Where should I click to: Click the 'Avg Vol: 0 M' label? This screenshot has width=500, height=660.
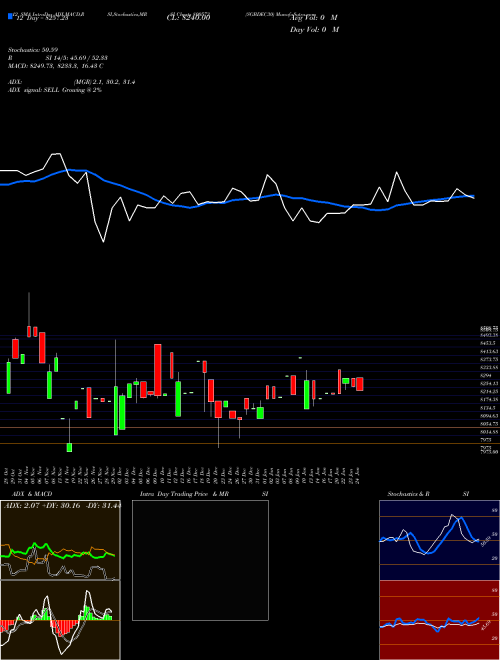point(314,18)
